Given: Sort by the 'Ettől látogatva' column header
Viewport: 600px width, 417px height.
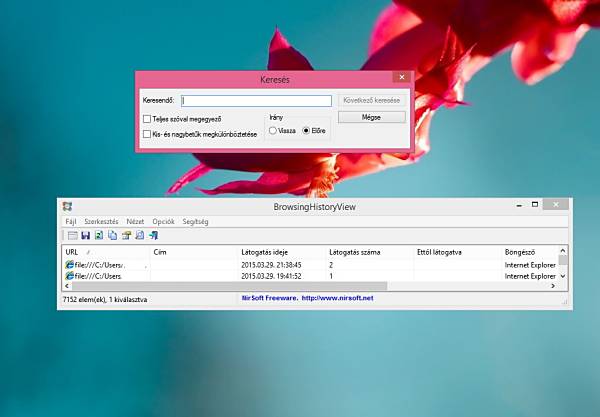Looking at the screenshot, I should coord(457,252).
